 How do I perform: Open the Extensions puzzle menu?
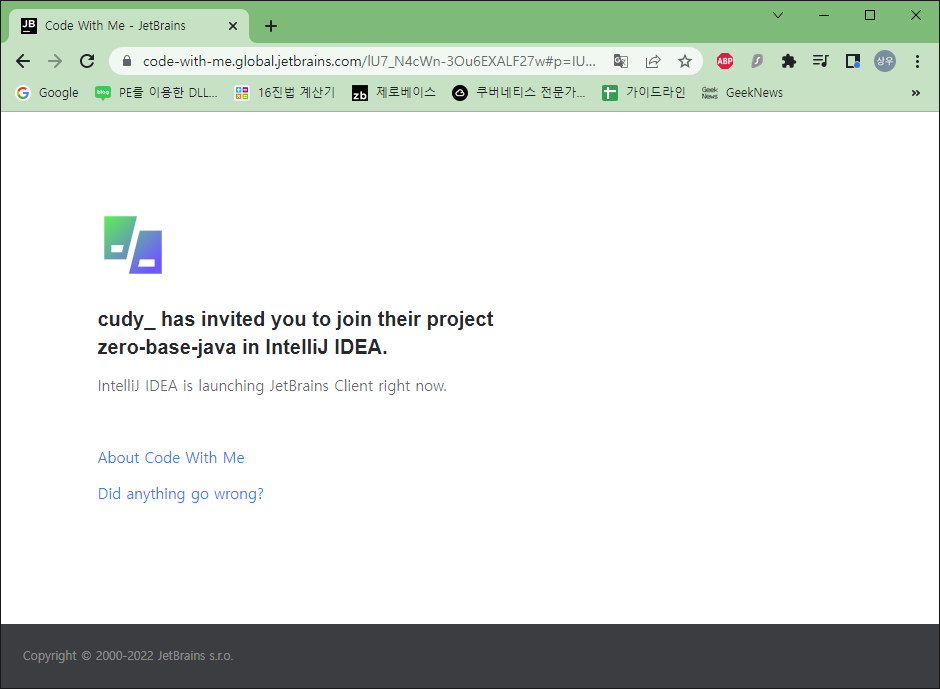click(789, 61)
